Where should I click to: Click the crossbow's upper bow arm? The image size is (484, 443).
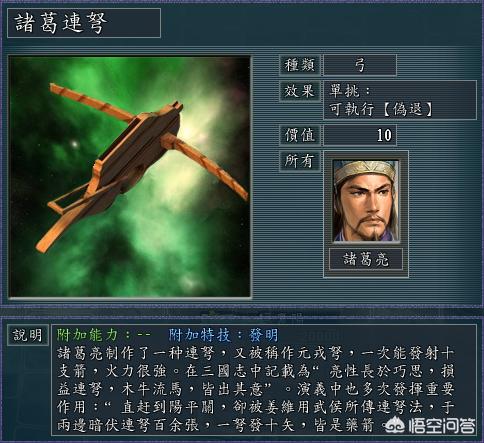point(90,101)
